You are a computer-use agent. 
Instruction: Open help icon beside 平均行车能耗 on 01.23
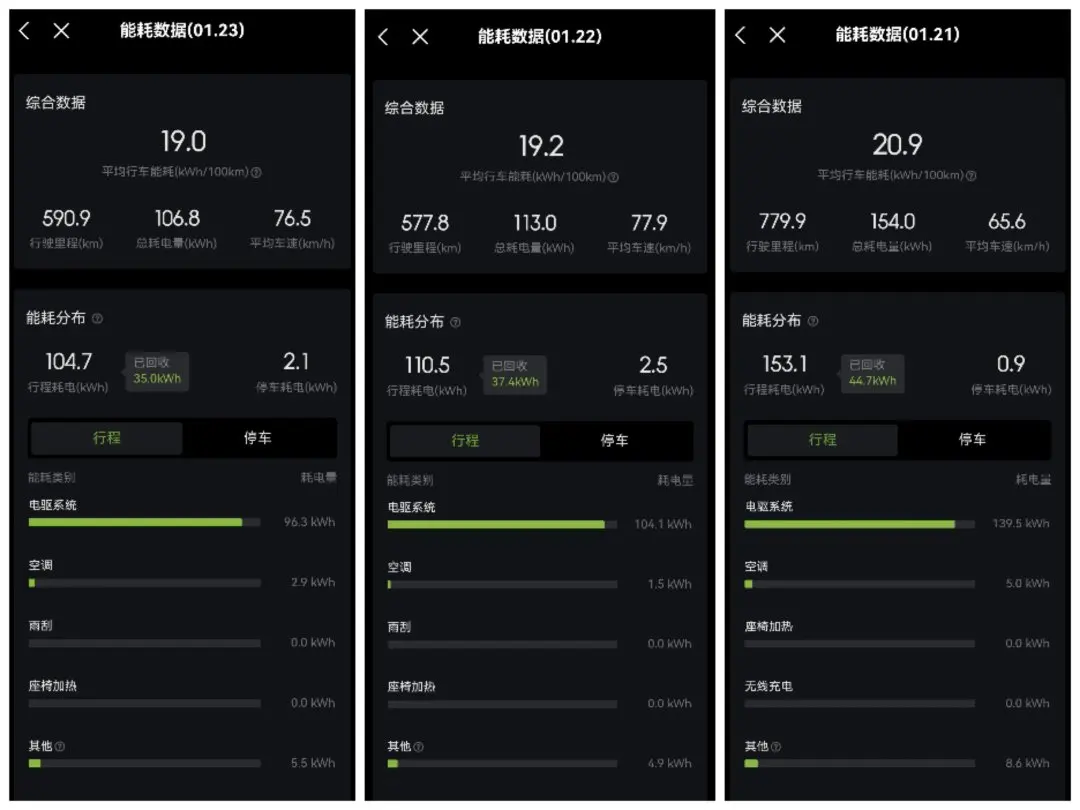(256, 172)
